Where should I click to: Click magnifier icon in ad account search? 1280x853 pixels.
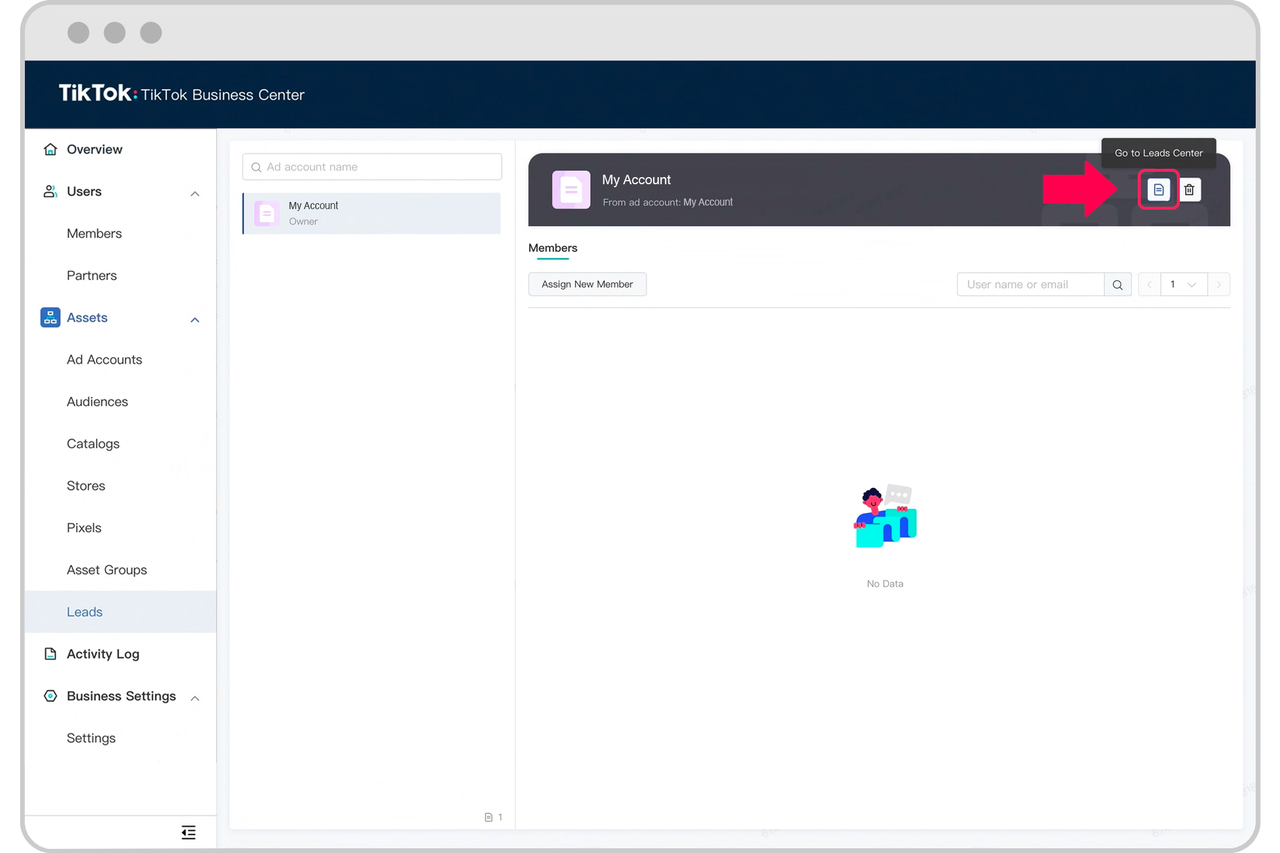pyautogui.click(x=257, y=167)
